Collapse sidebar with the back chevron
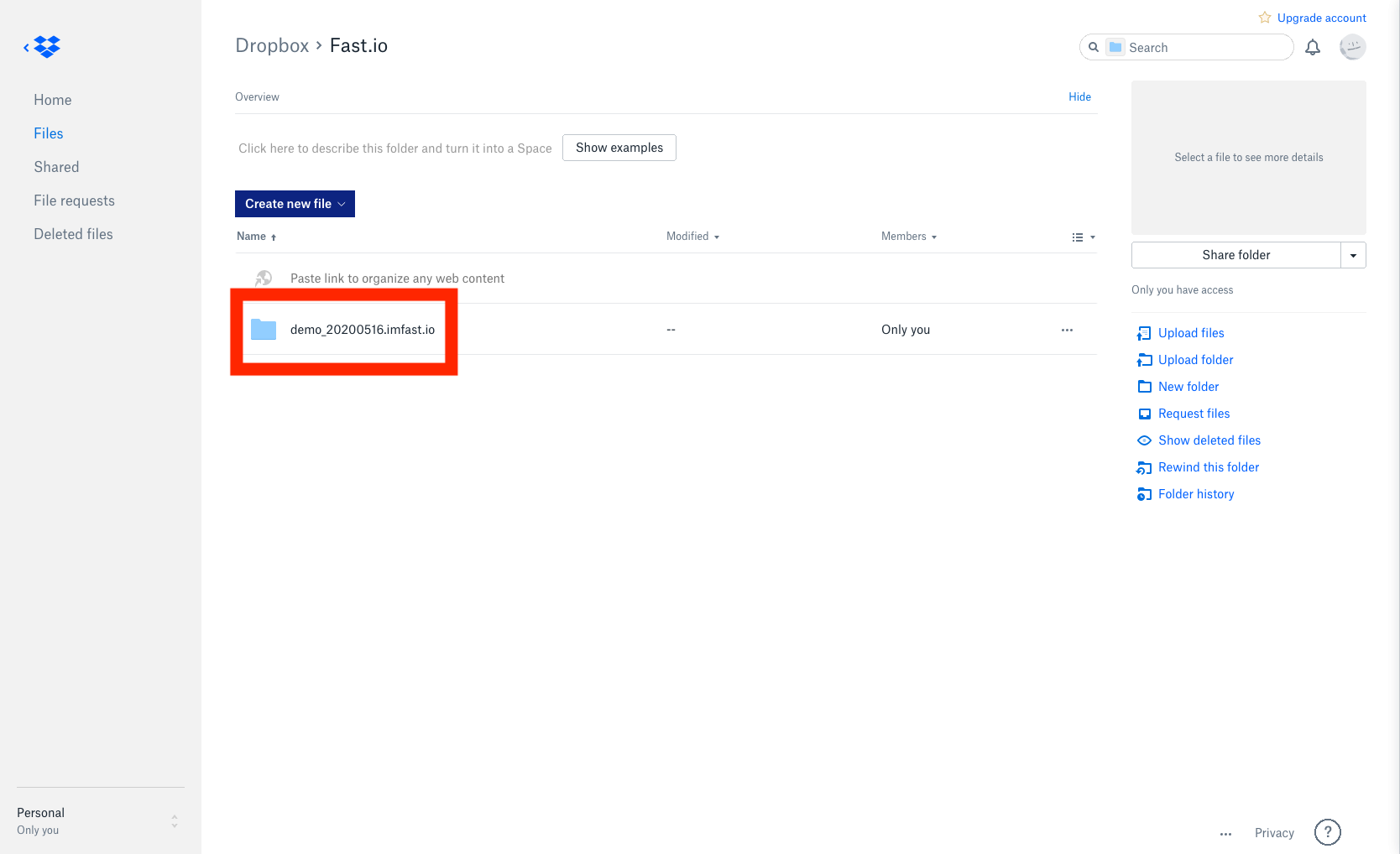 [26, 48]
